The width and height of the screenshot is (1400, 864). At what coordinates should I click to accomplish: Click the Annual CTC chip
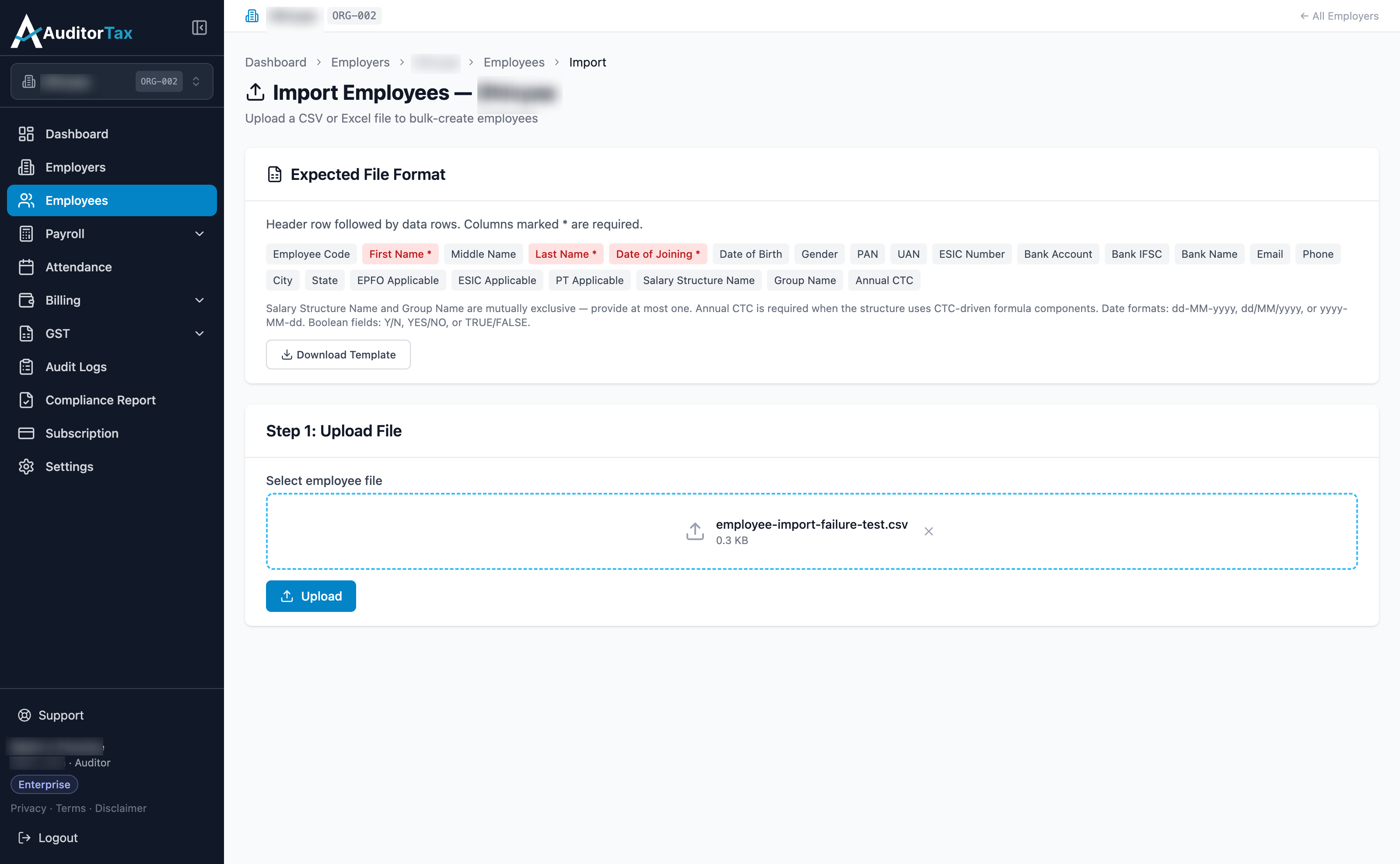point(884,280)
